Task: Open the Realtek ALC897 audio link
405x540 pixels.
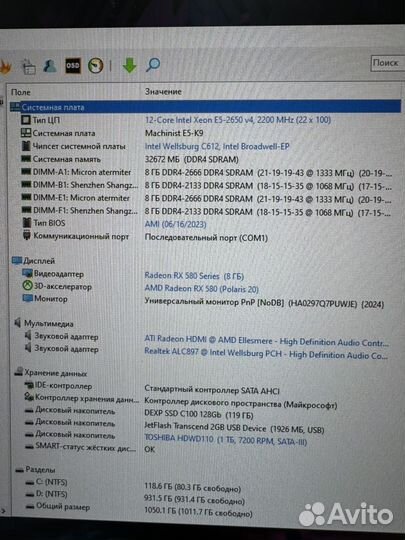Action: [x=266, y=354]
